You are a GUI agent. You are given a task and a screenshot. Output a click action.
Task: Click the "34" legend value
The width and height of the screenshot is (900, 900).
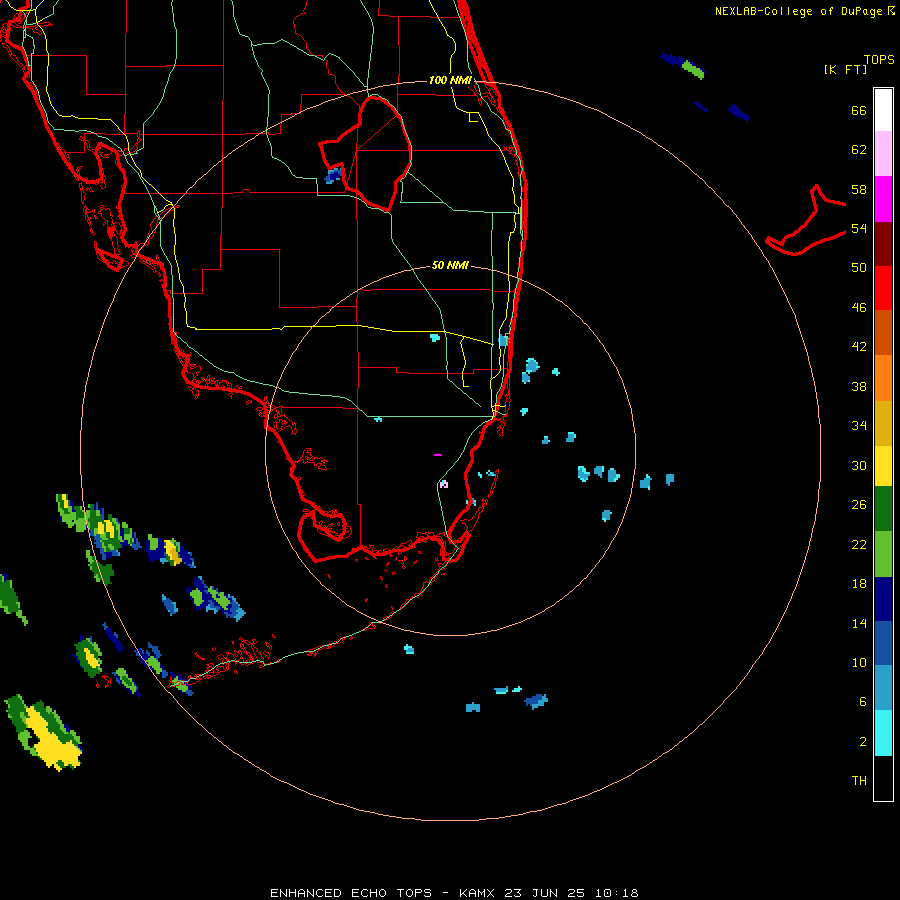pos(859,426)
